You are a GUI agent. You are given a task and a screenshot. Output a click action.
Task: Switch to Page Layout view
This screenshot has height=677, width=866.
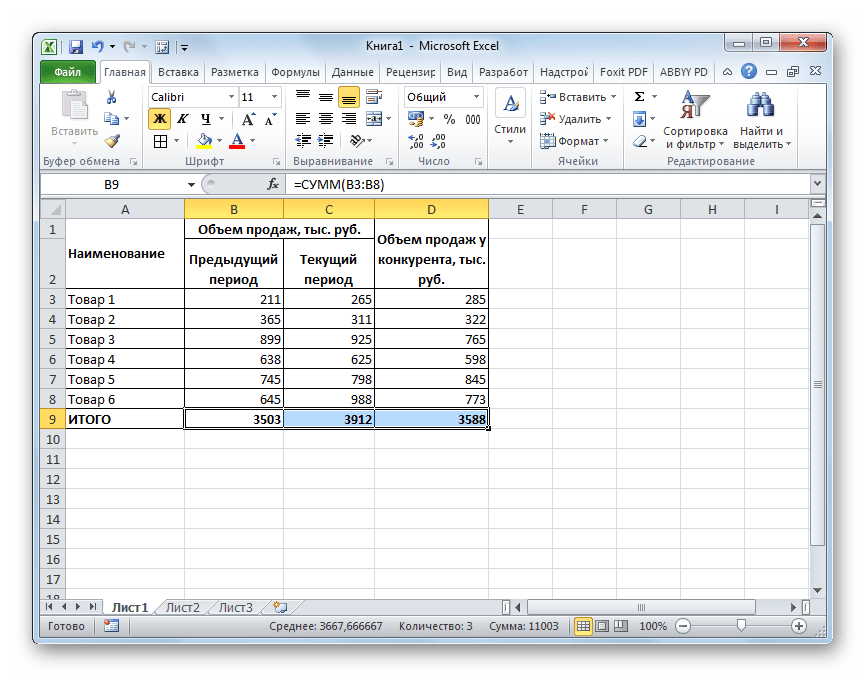click(602, 626)
